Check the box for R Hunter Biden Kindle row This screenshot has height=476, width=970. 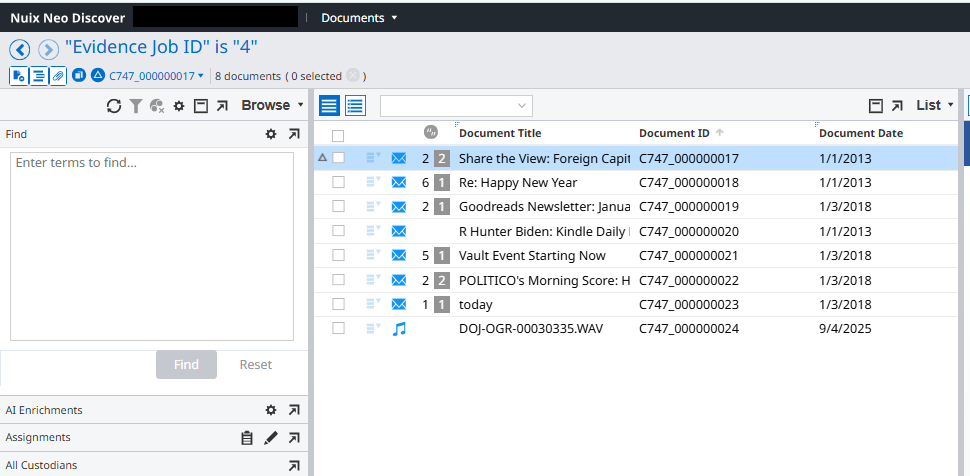coord(338,230)
